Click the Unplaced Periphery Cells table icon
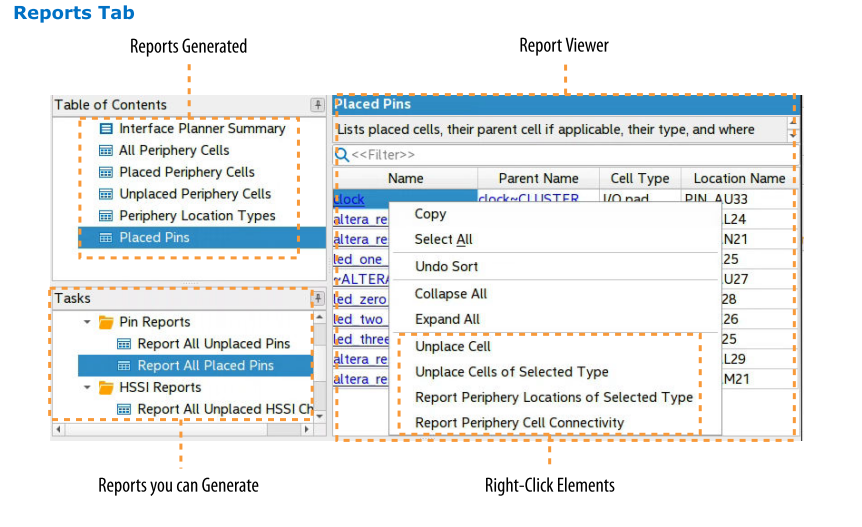 (106, 194)
